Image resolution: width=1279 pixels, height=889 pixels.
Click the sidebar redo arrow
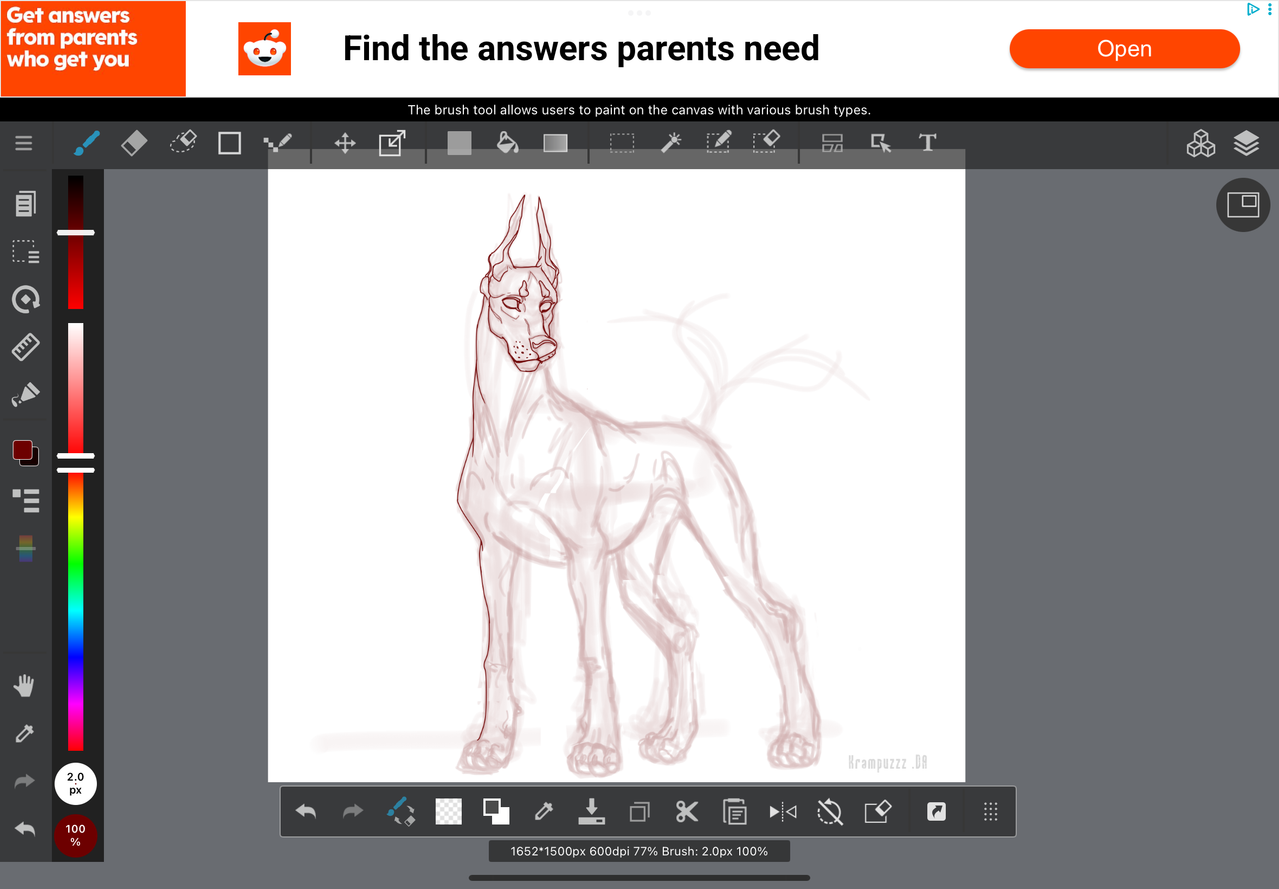[25, 782]
